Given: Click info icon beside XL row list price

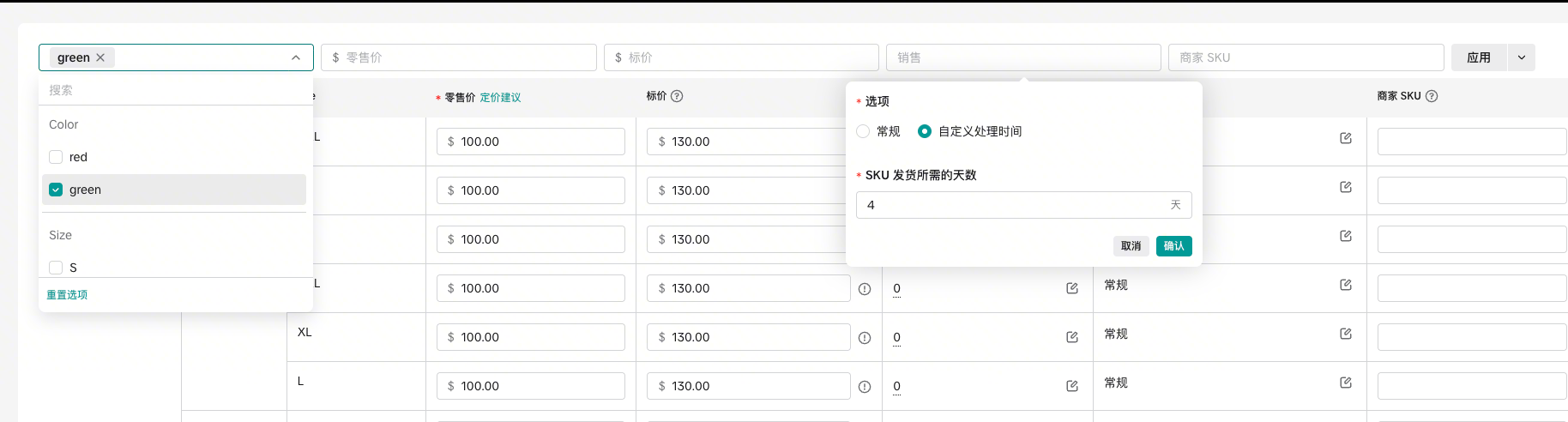Looking at the screenshot, I should pyautogui.click(x=865, y=338).
